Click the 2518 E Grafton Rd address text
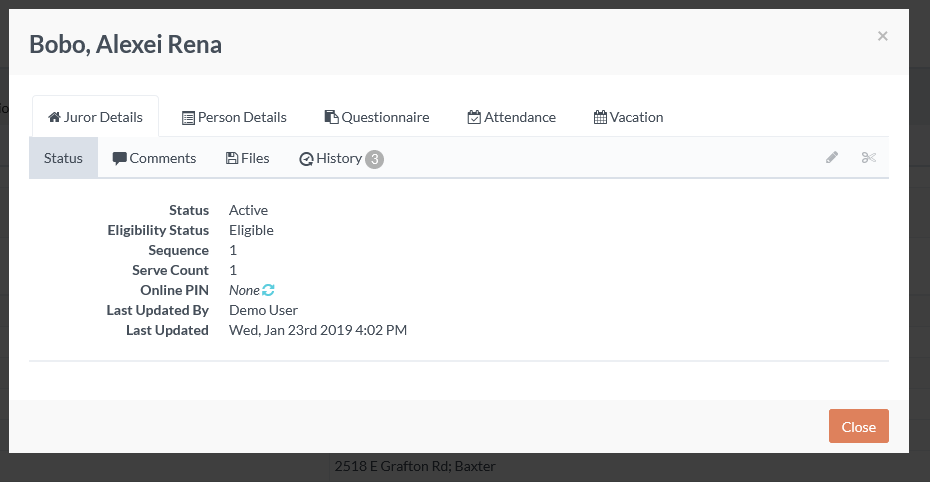This screenshot has height=482, width=930. pos(415,466)
